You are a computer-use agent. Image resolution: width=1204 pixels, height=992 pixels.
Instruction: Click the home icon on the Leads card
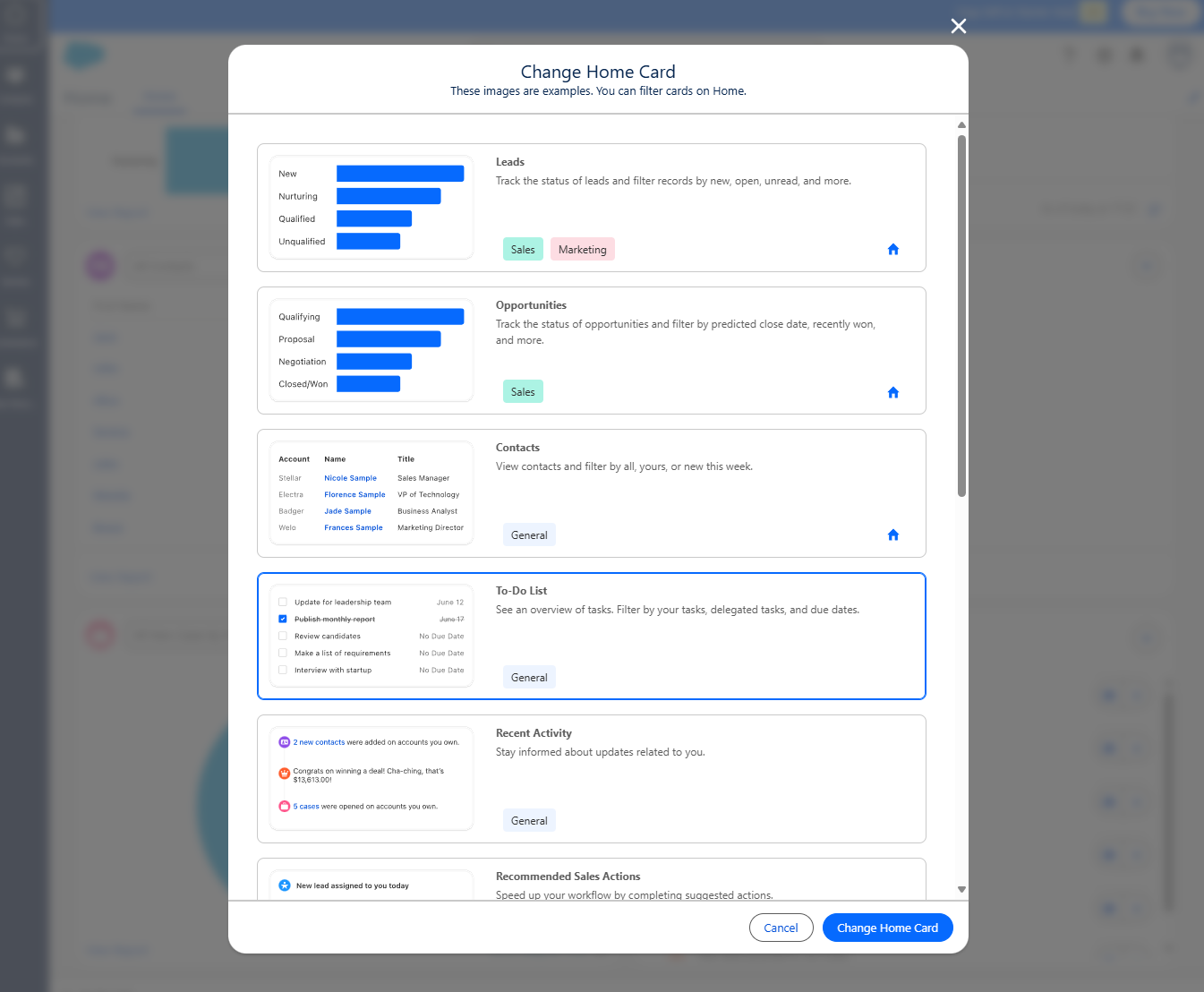pos(892,249)
